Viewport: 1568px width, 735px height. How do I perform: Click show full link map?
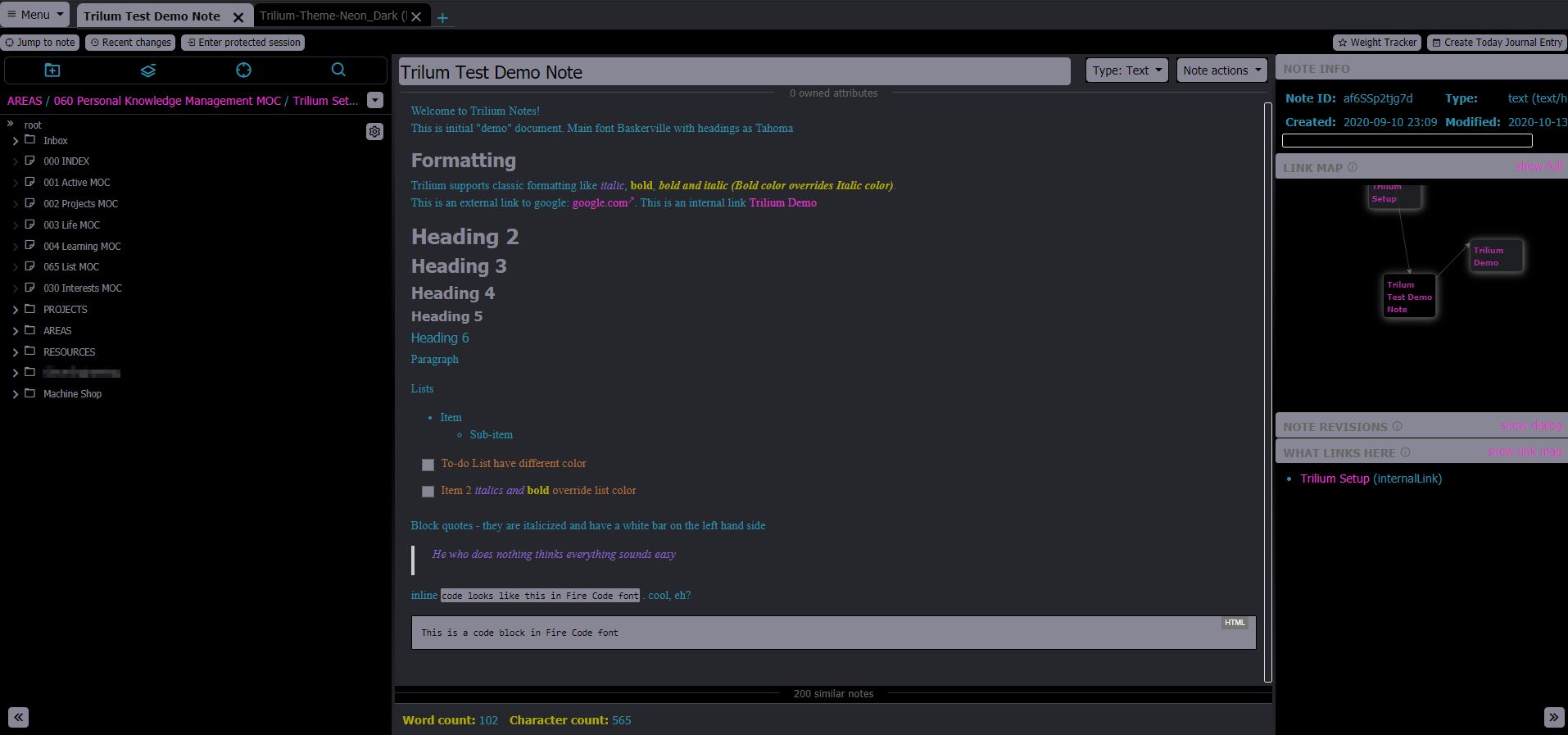pos(1539,166)
